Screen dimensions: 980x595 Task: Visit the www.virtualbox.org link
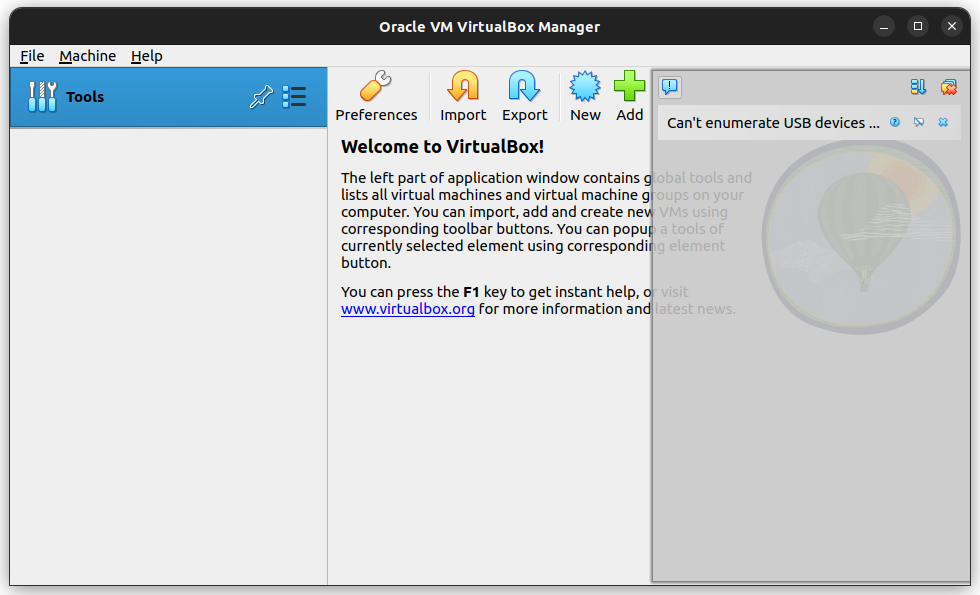pyautogui.click(x=408, y=309)
